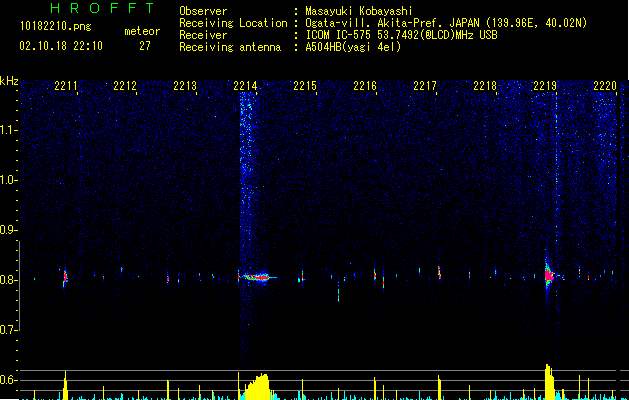The image size is (629, 400).
Task: Click the meteor count label
Action: pos(142,31)
